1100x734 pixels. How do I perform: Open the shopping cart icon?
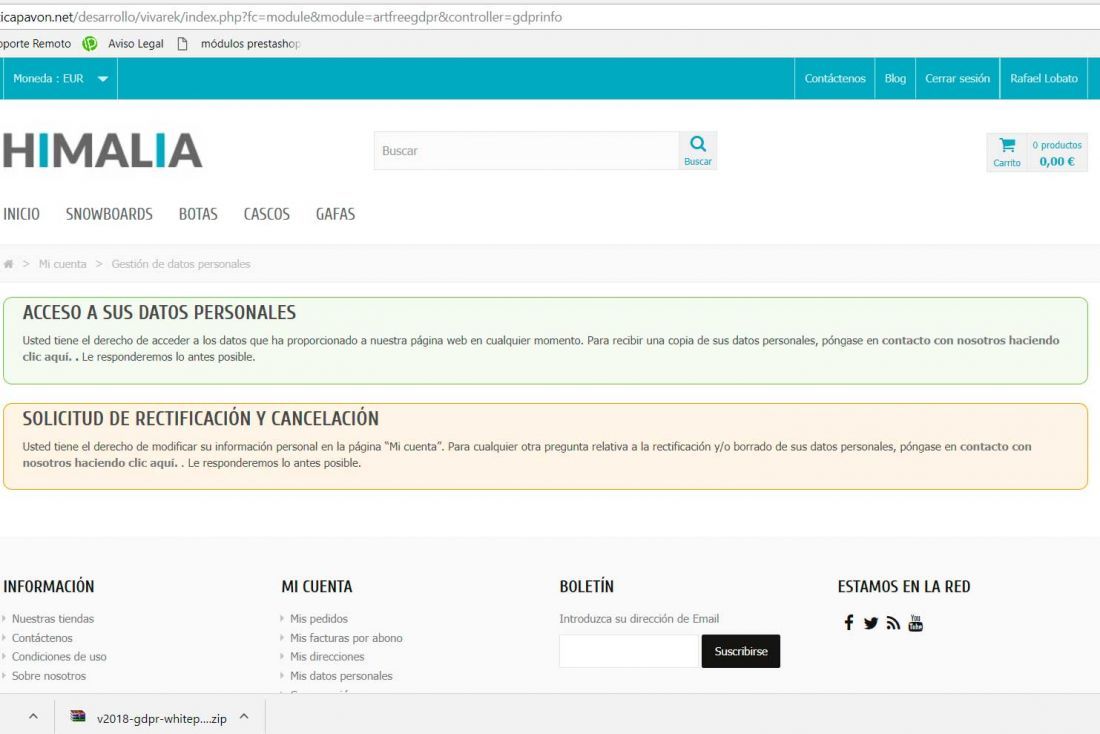pyautogui.click(x=1007, y=145)
